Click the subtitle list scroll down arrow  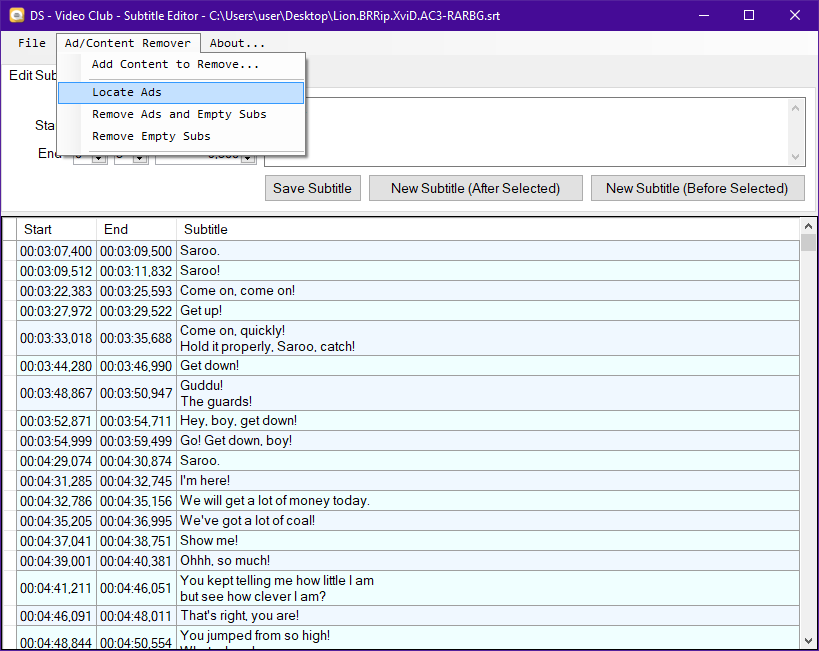click(x=808, y=641)
